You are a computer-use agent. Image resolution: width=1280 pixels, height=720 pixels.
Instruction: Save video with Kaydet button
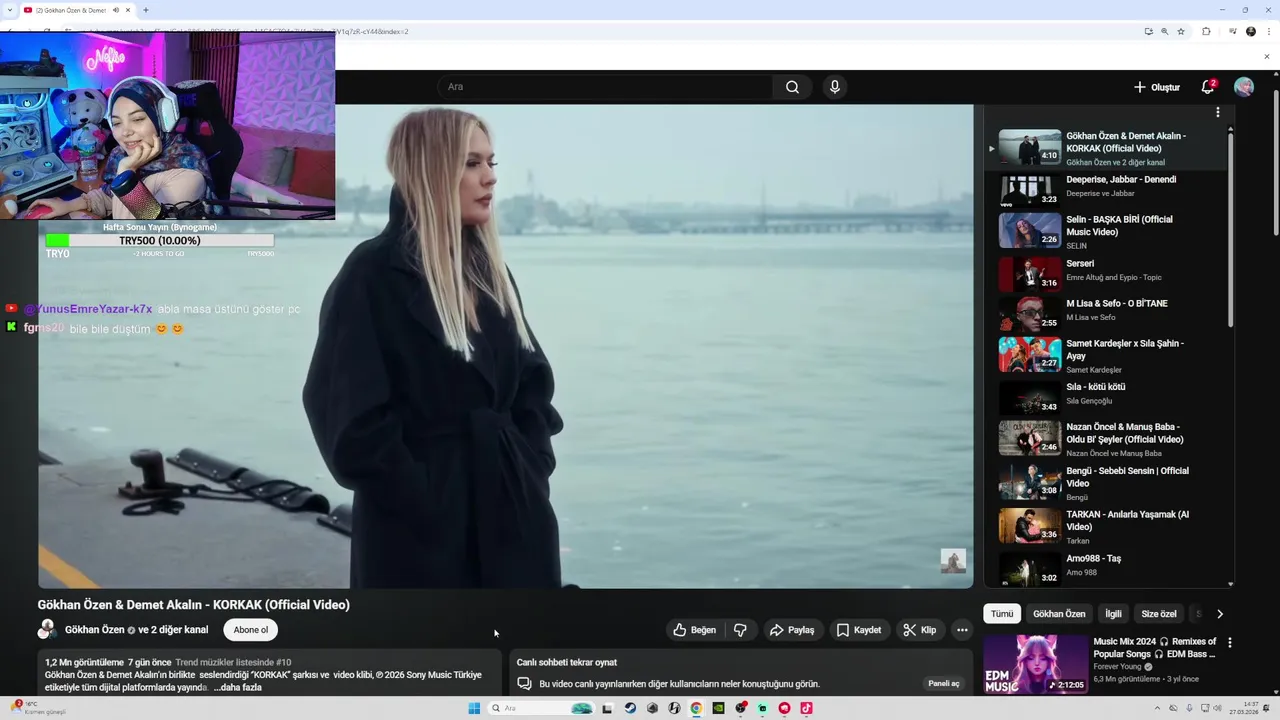click(859, 630)
